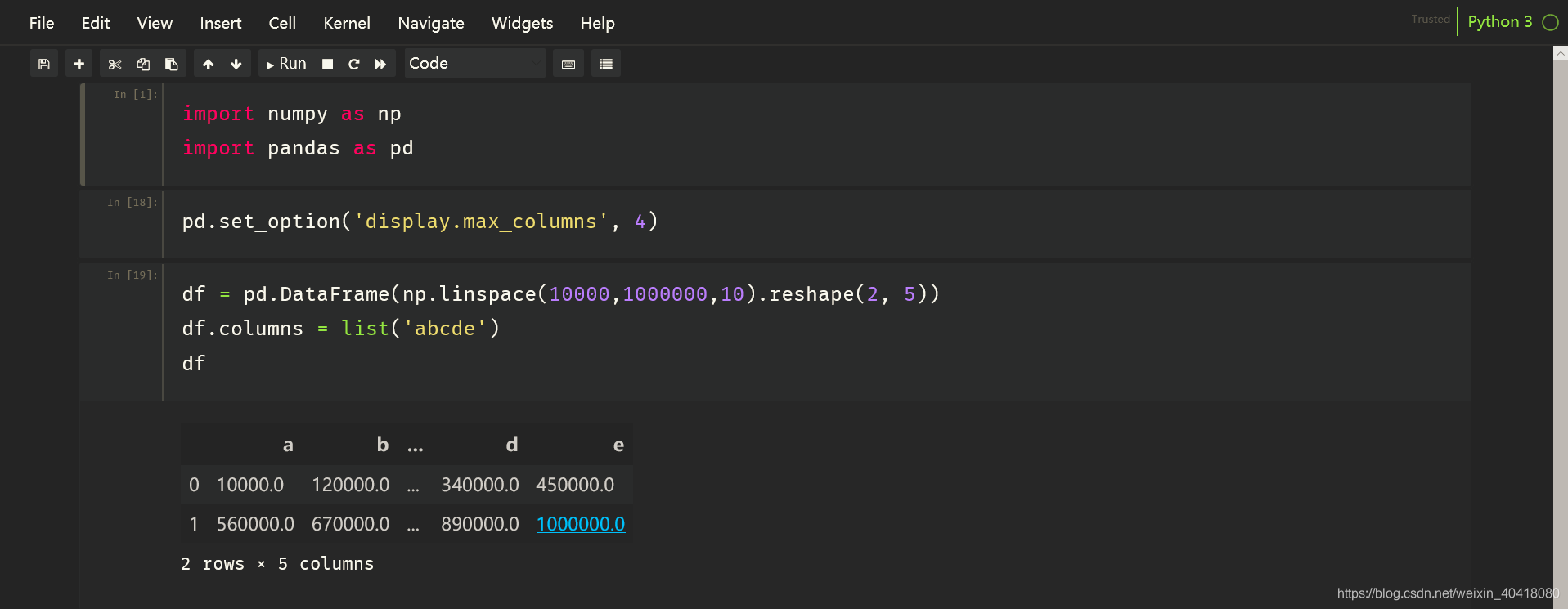
Task: Open the Help menu
Action: 598,23
